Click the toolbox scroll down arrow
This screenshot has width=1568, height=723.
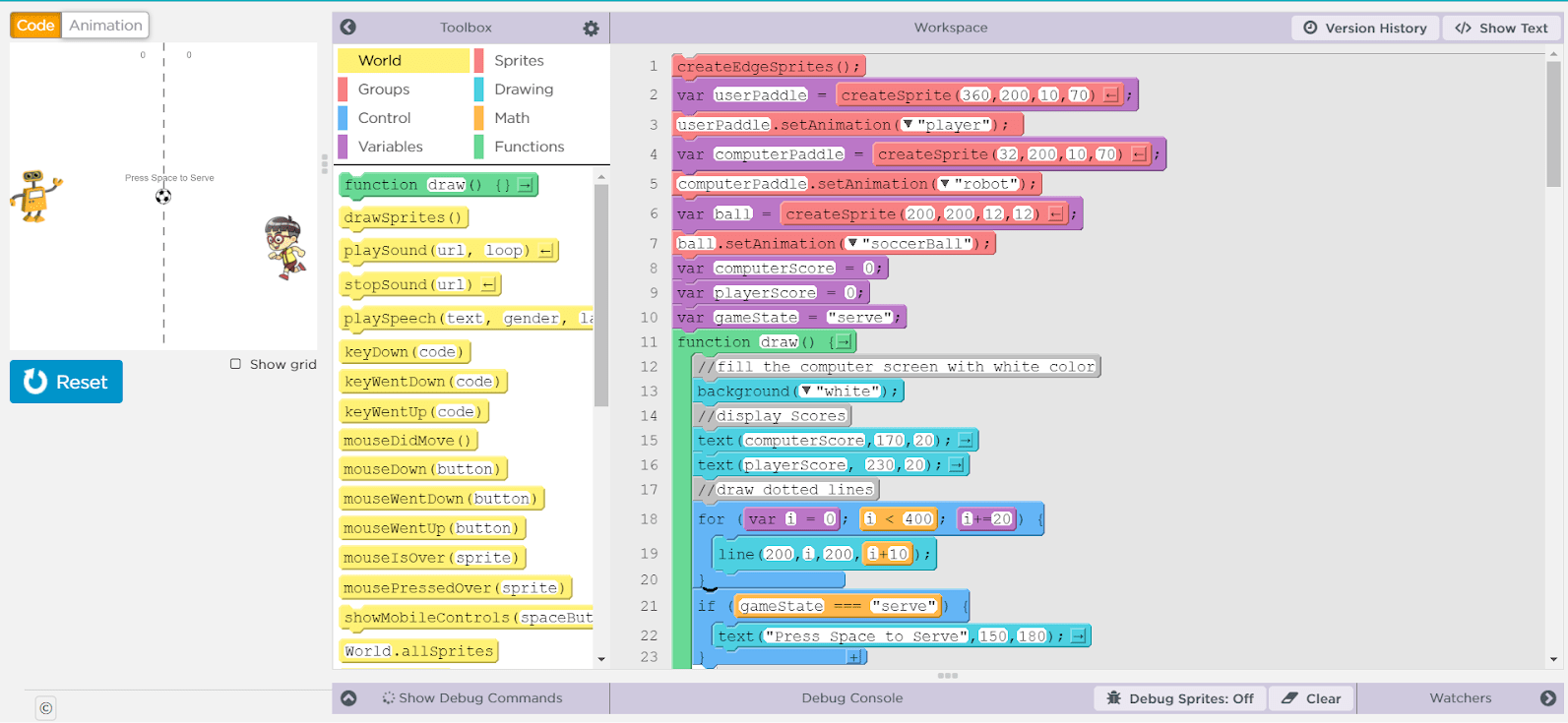tap(601, 659)
